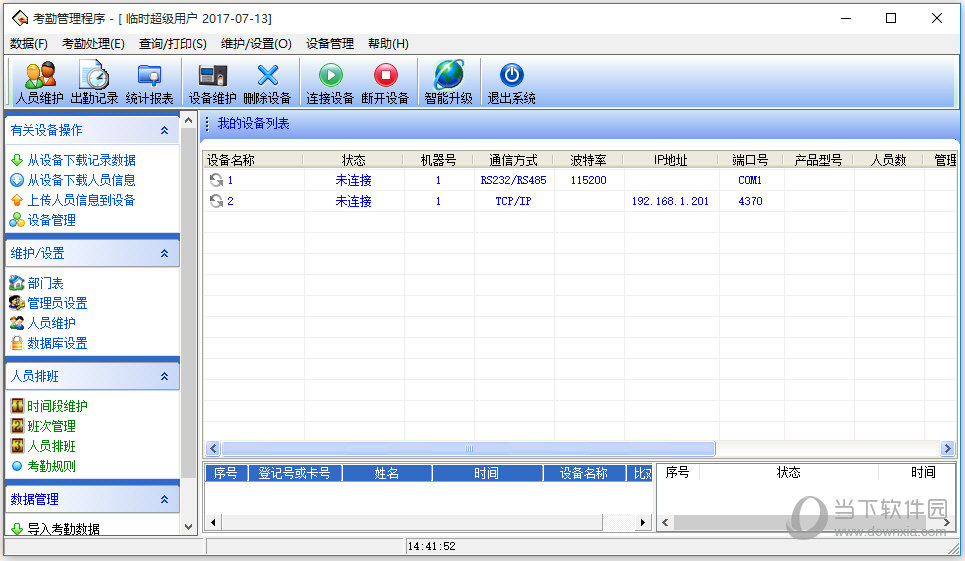Launch 智能升级 globe icon
The image size is (965, 561).
coord(448,82)
